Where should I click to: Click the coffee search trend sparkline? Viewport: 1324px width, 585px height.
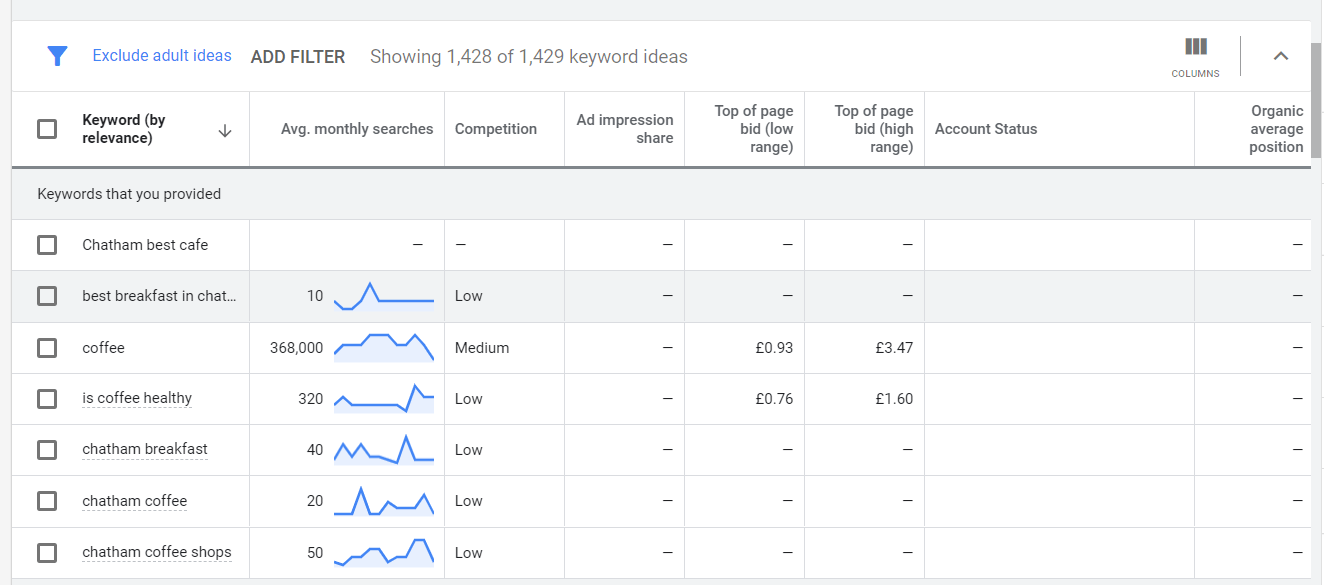[384, 347]
